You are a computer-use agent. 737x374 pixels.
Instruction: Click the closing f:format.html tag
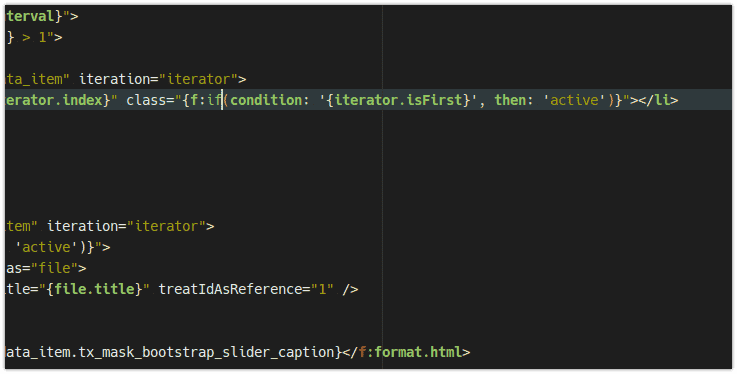406,352
